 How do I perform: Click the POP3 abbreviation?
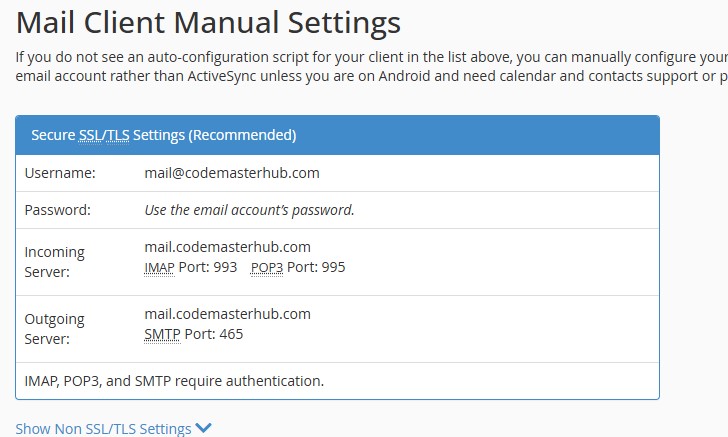(266, 267)
